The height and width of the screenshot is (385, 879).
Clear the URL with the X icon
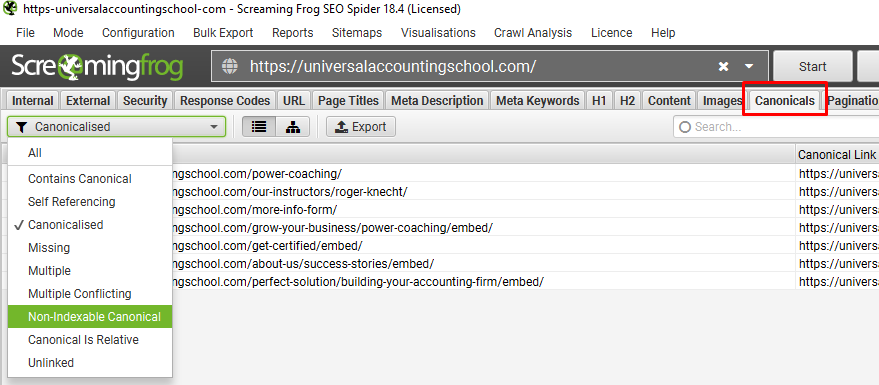pyautogui.click(x=724, y=67)
